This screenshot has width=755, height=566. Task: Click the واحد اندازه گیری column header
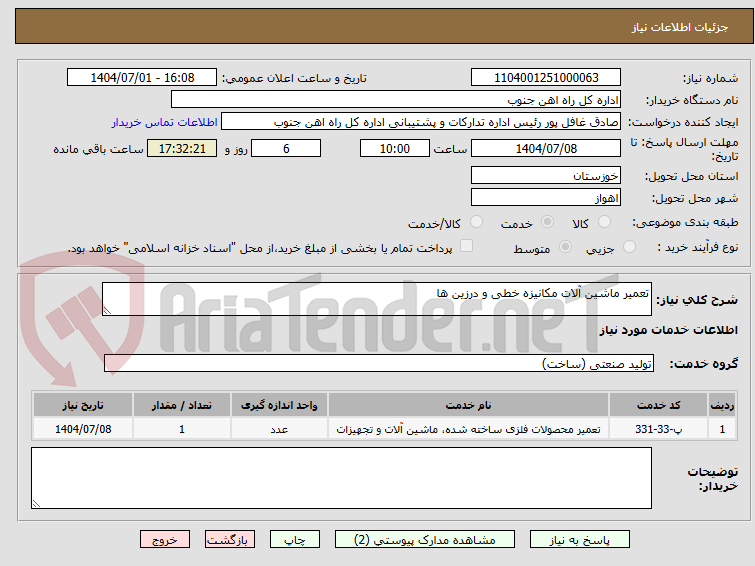pos(279,405)
